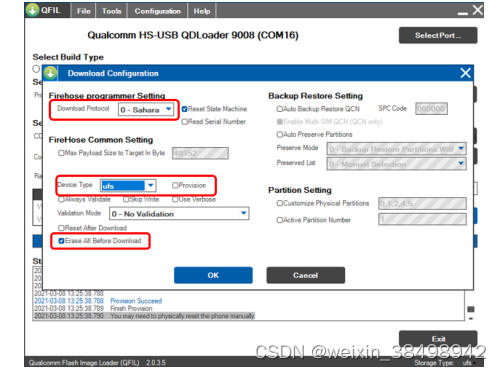Viewport: 501px width, 371px height.
Task: Open the File menu
Action: coord(83,11)
